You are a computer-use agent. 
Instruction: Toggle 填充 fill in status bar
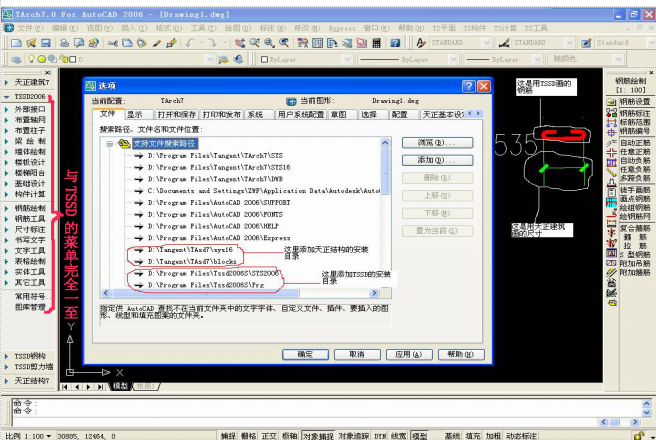473,436
